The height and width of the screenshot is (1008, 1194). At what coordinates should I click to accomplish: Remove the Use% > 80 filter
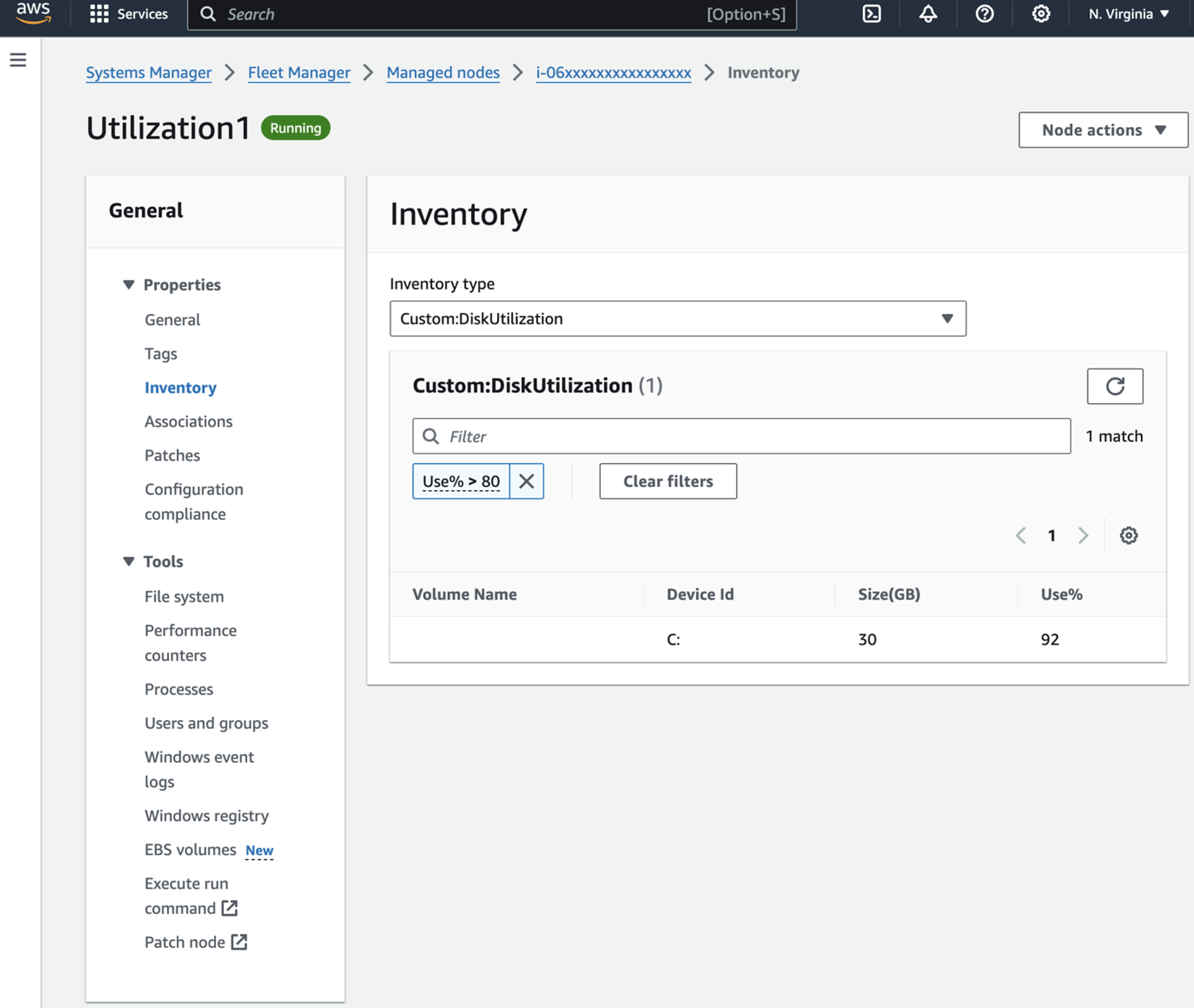pos(526,481)
